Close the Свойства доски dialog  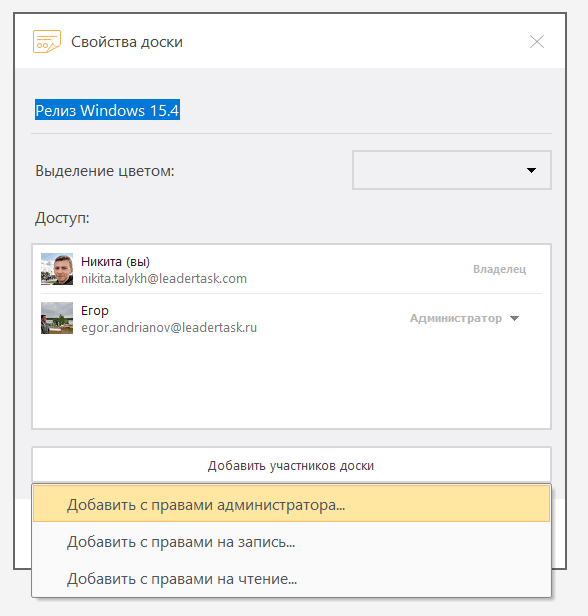point(537,42)
